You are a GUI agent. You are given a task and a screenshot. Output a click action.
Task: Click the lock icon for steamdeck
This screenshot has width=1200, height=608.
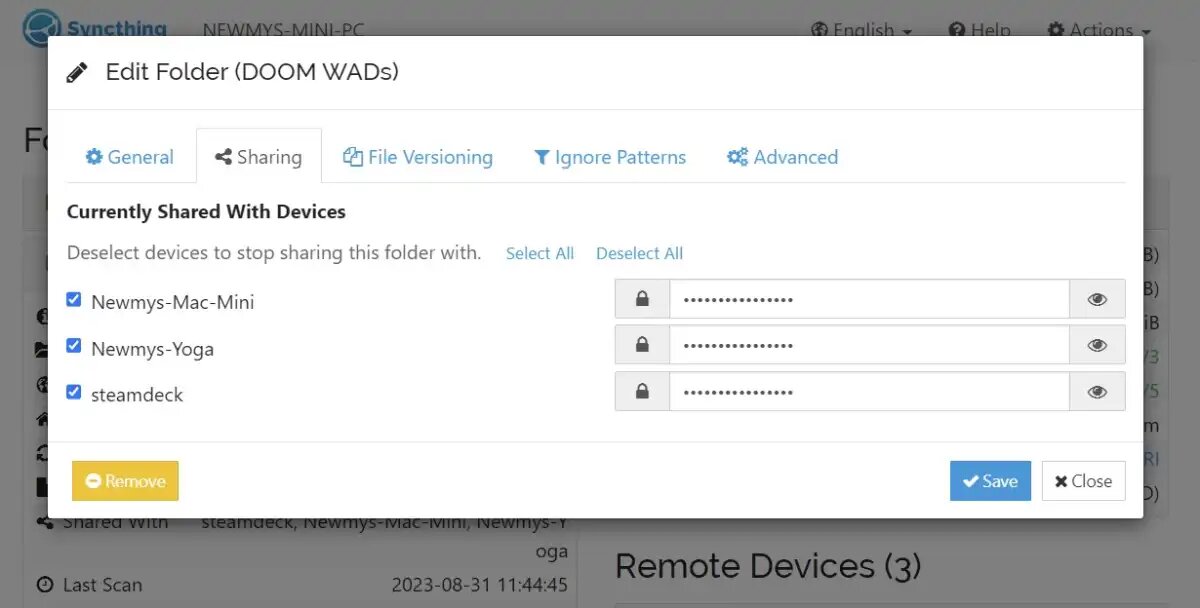[x=642, y=391]
